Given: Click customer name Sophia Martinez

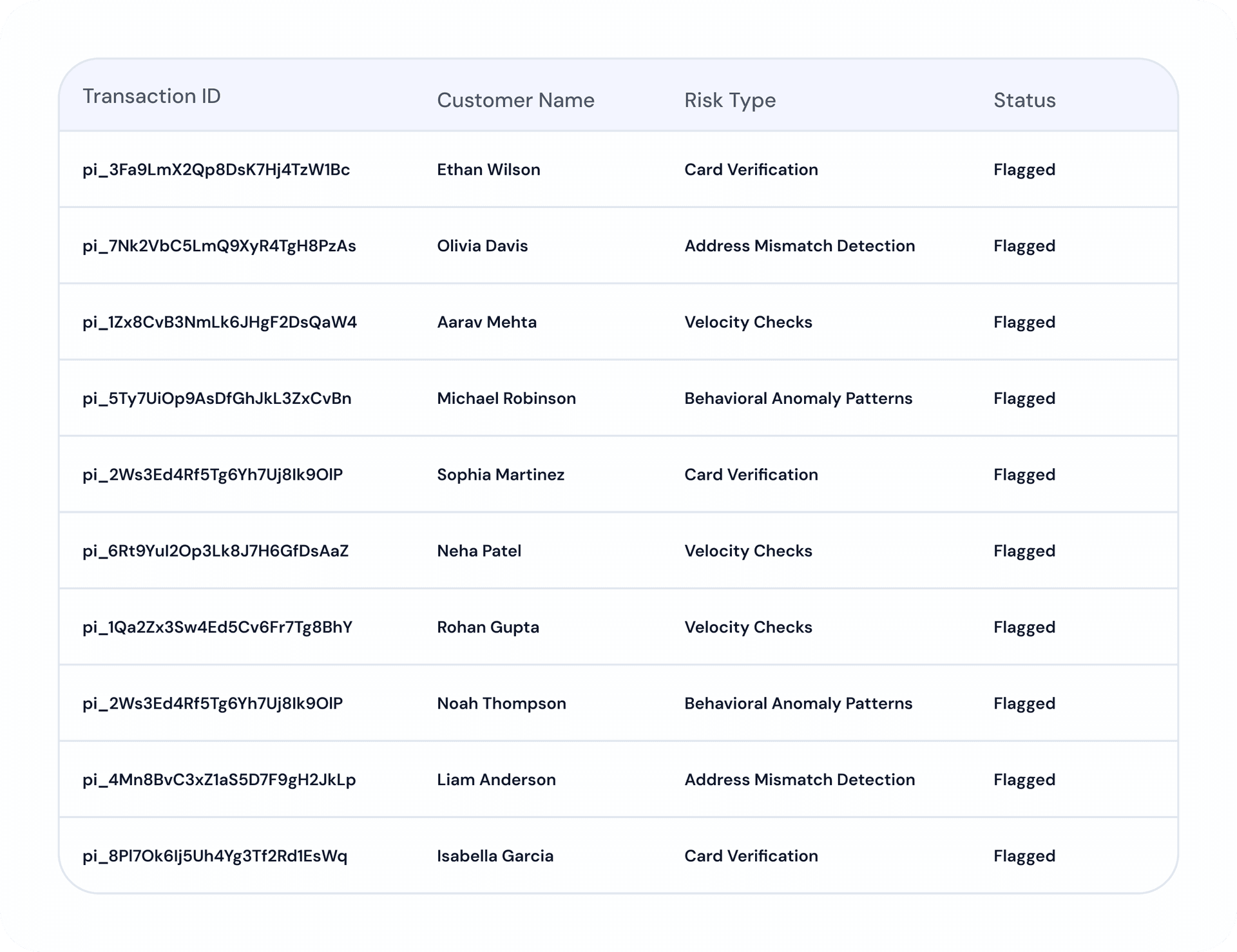Looking at the screenshot, I should [501, 475].
